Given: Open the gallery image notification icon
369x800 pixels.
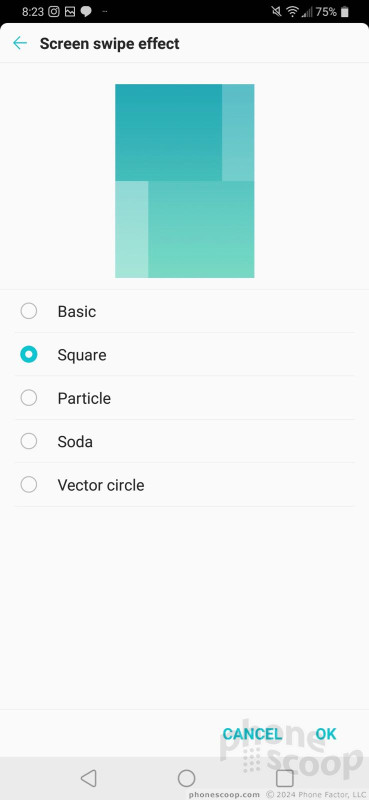Looking at the screenshot, I should (70, 11).
